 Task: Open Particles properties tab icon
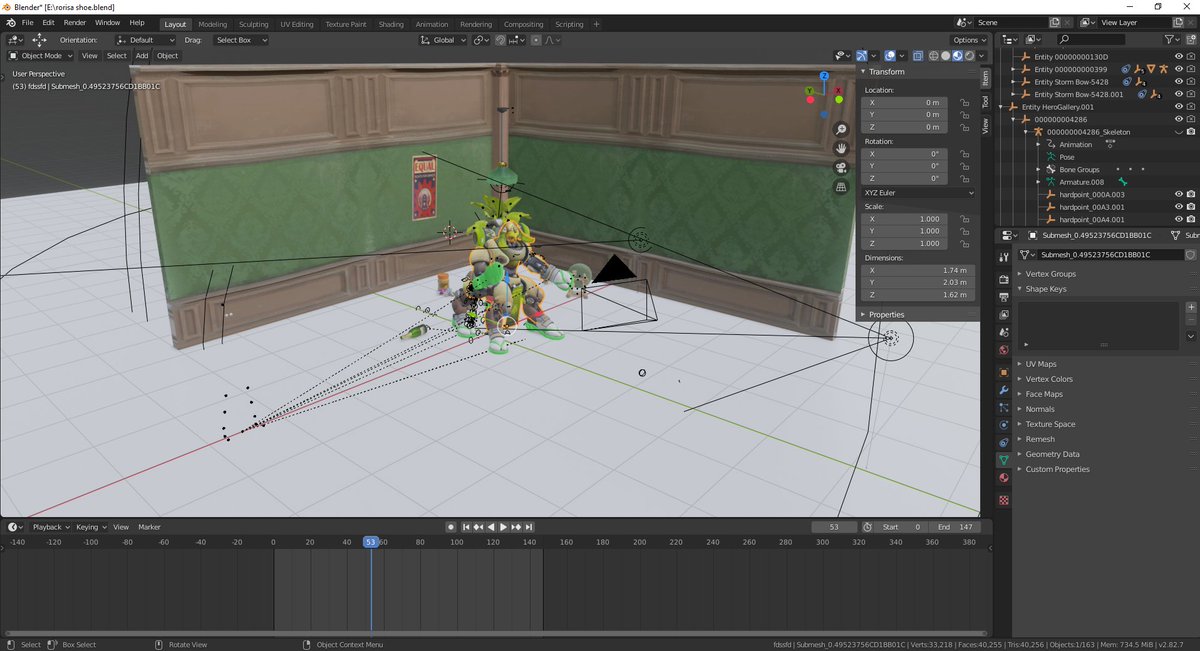[1004, 408]
